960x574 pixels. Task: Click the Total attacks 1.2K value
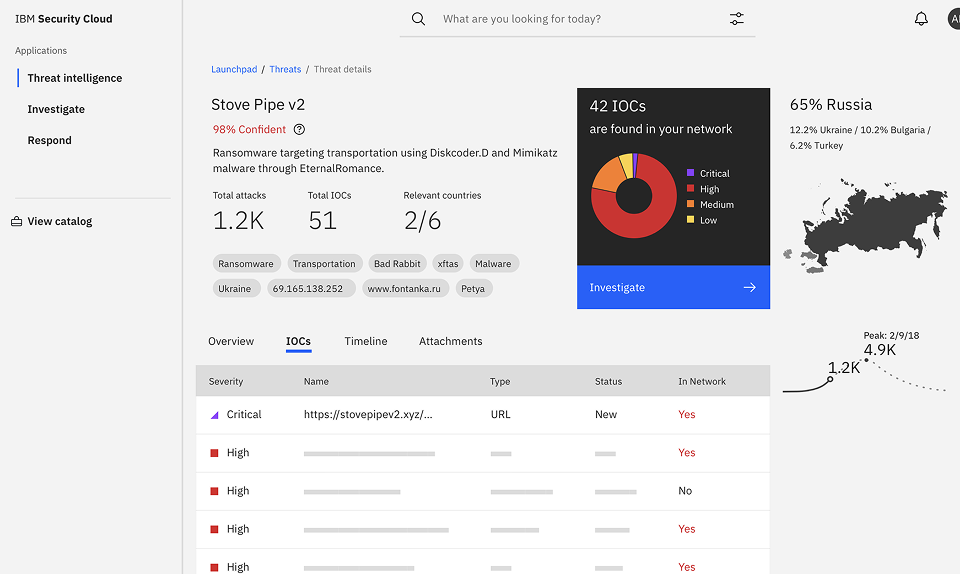coord(238,221)
